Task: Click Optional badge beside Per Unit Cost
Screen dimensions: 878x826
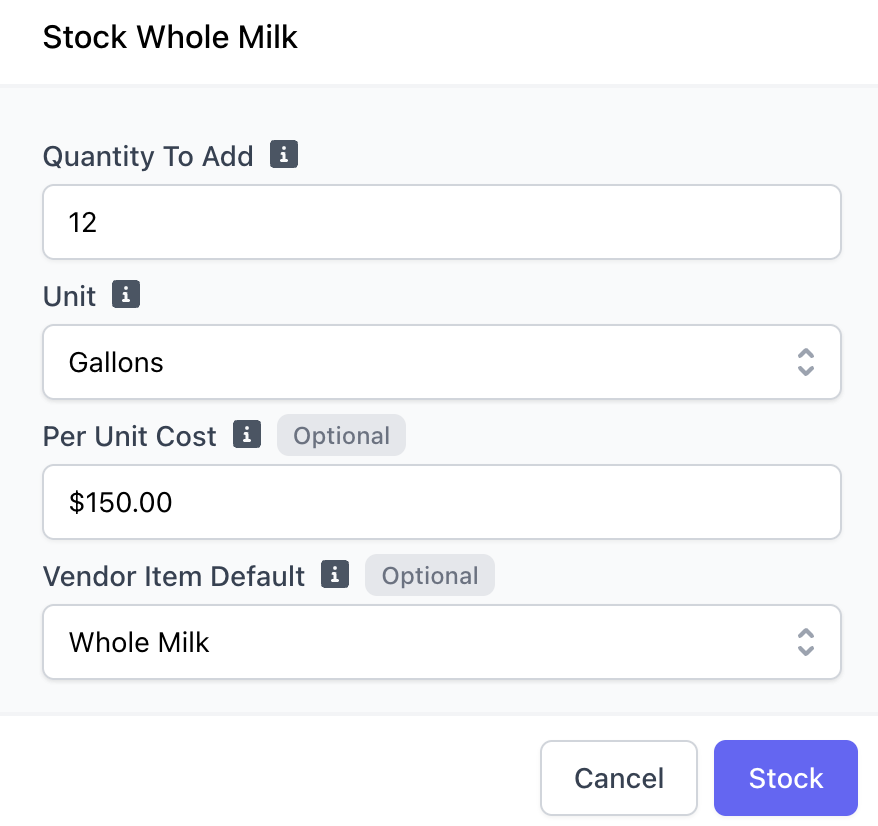Action: 342,435
